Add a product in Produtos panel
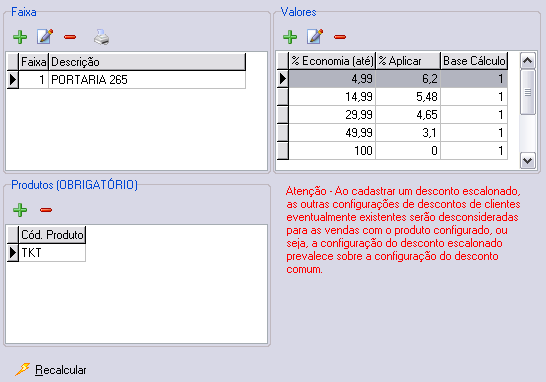The height and width of the screenshot is (382, 546). pos(20,210)
